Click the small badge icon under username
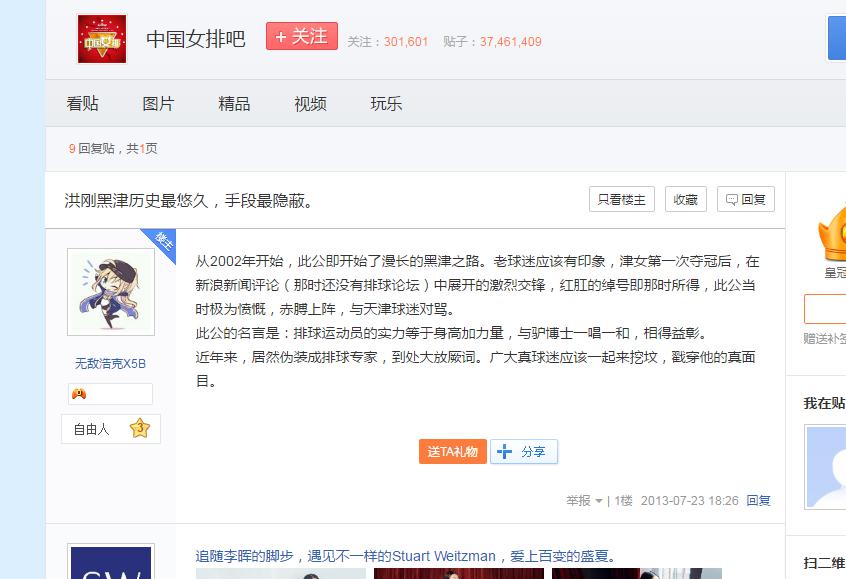The height and width of the screenshot is (579, 846). pyautogui.click(x=79, y=394)
